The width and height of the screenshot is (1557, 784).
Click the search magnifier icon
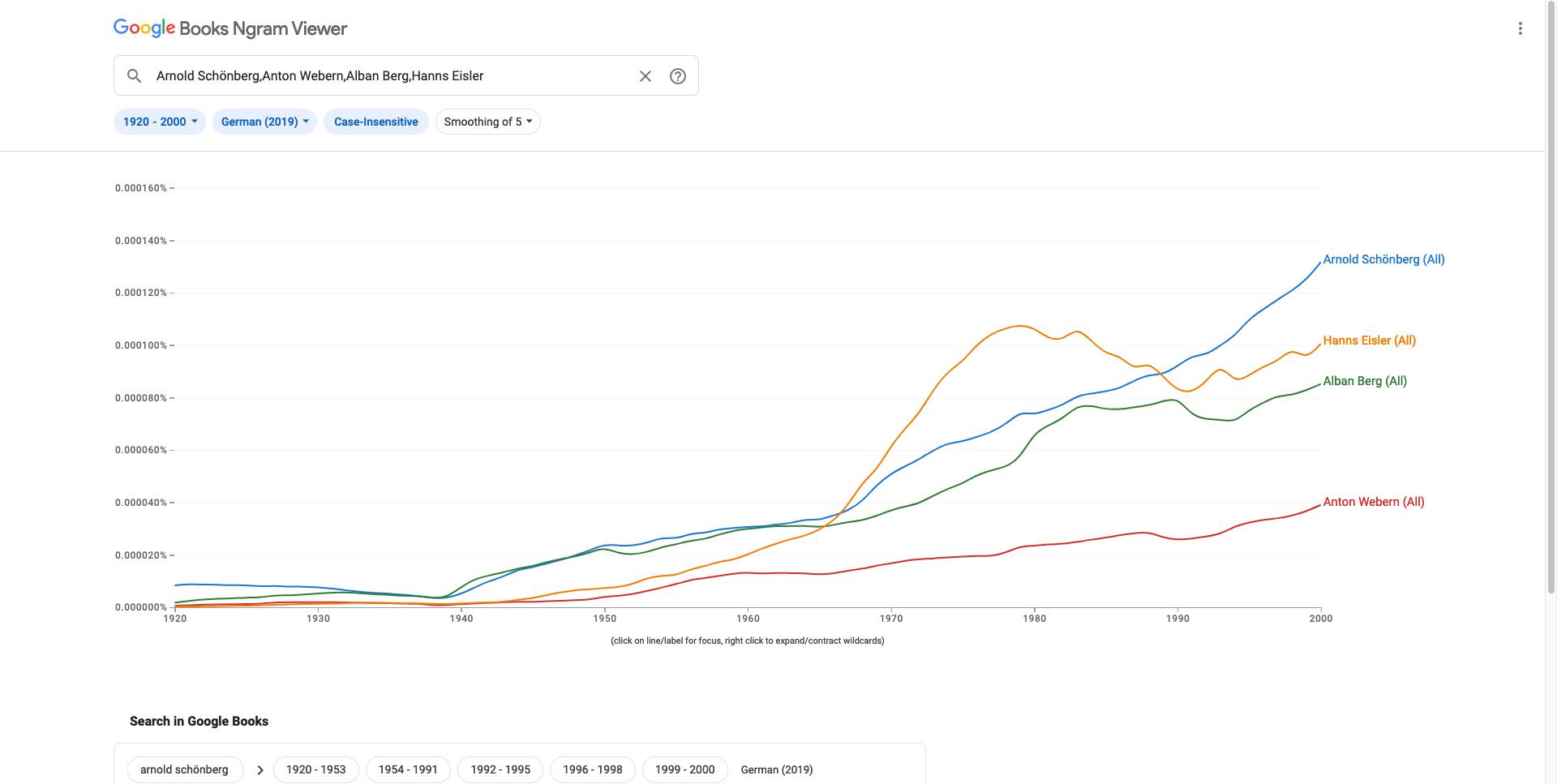[x=135, y=75]
